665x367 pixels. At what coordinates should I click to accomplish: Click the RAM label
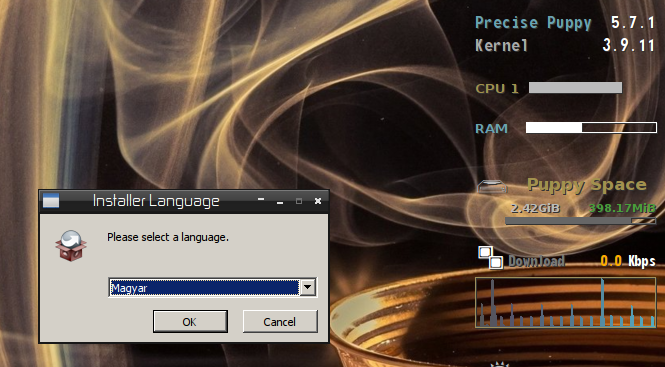(491, 129)
